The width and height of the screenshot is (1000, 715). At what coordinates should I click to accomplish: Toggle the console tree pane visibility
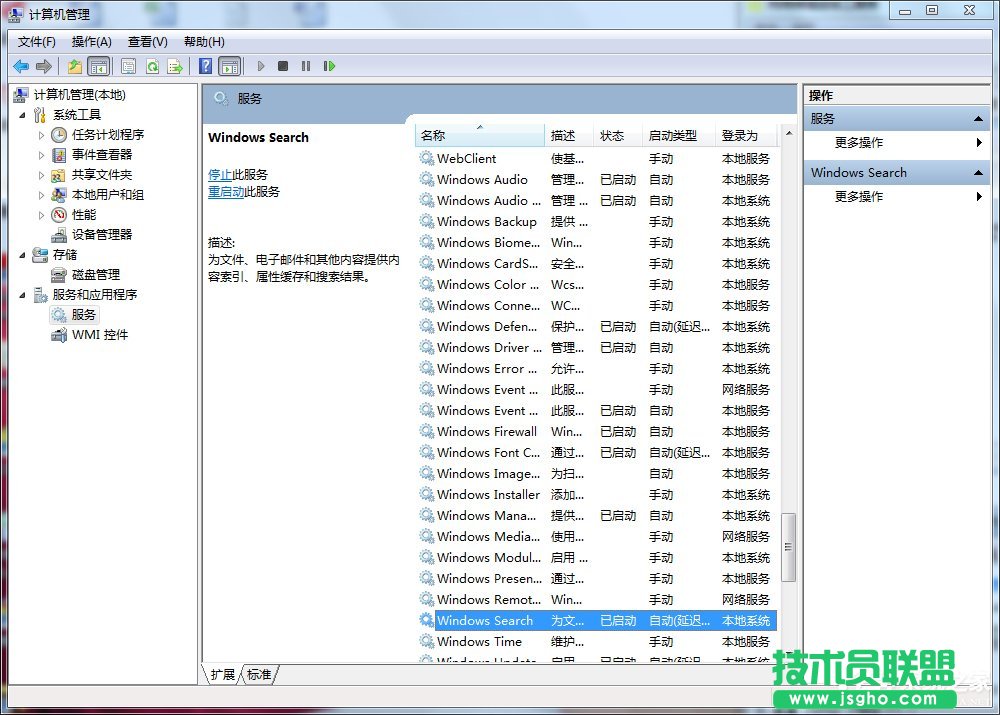(x=98, y=65)
